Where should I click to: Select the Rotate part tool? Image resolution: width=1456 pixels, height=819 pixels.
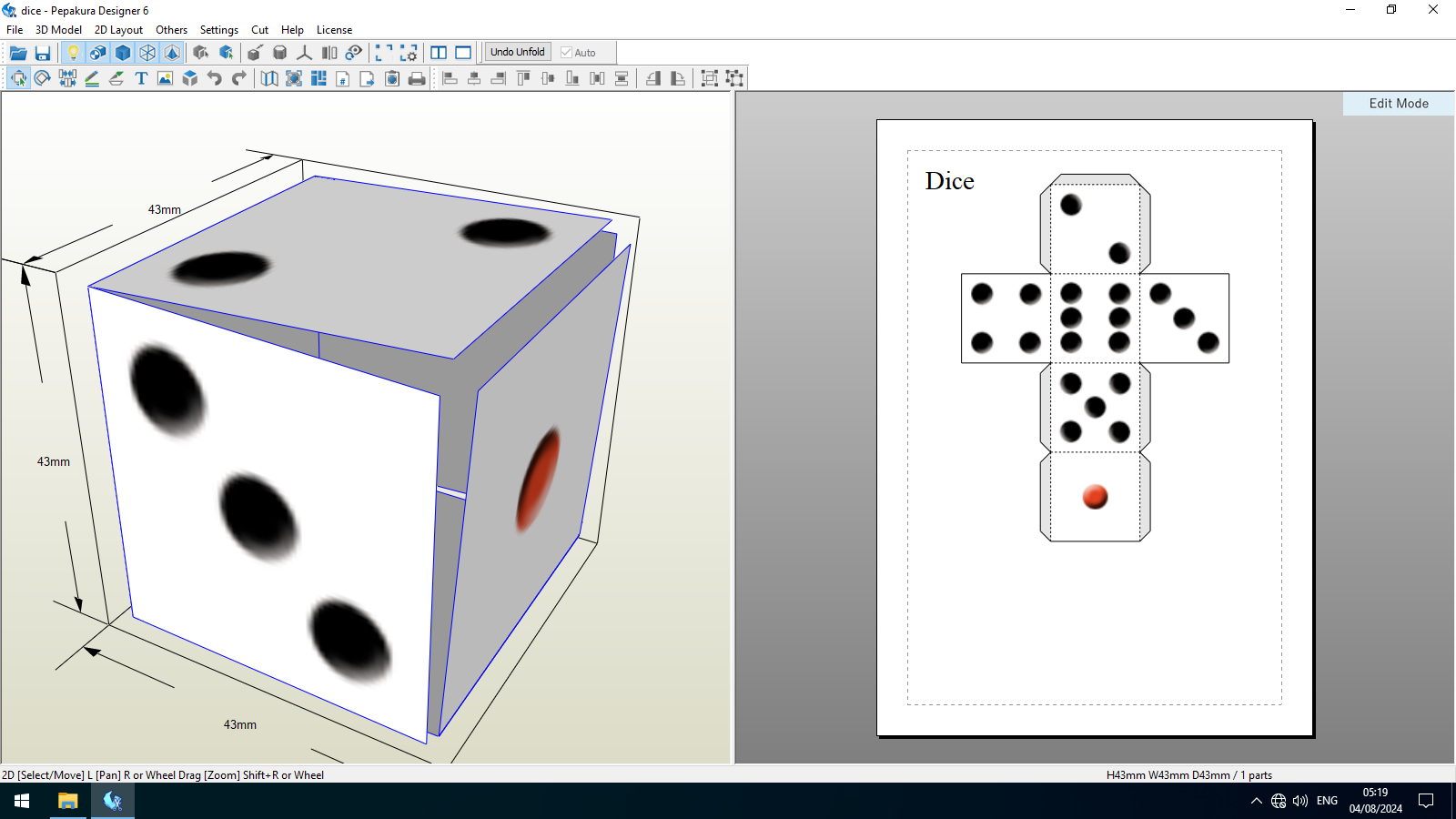pos(43,78)
